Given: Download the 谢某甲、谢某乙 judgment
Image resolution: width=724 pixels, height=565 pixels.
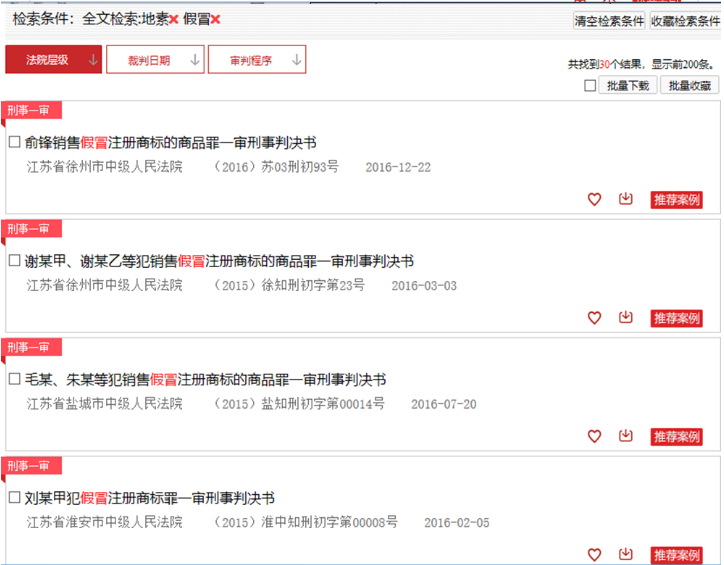Looking at the screenshot, I should 626,317.
